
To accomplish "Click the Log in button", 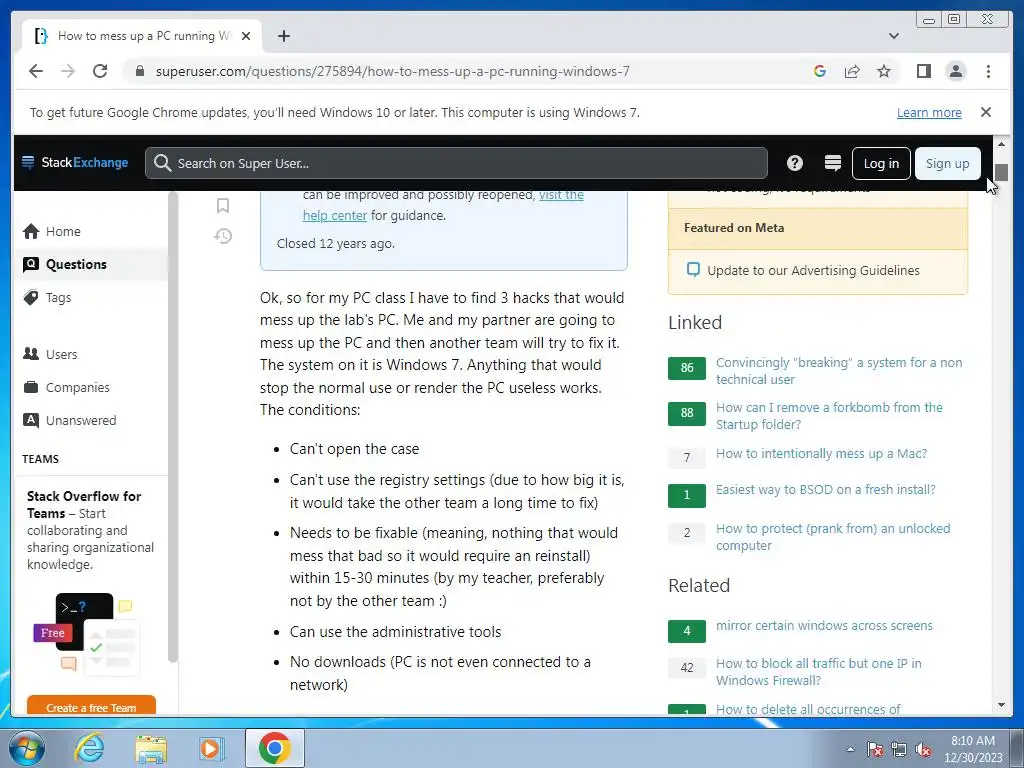I will (881, 163).
